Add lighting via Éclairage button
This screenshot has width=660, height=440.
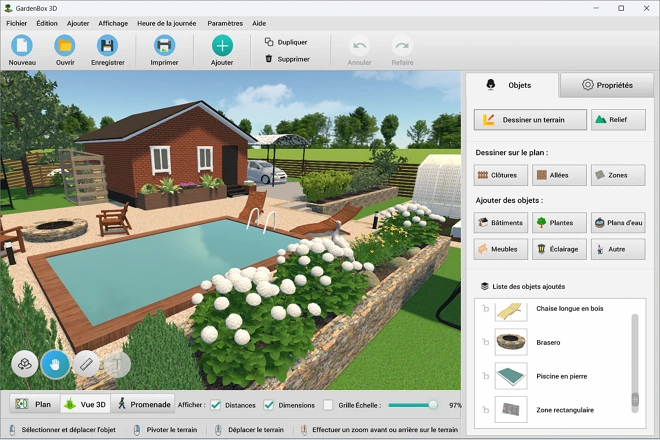coord(559,249)
